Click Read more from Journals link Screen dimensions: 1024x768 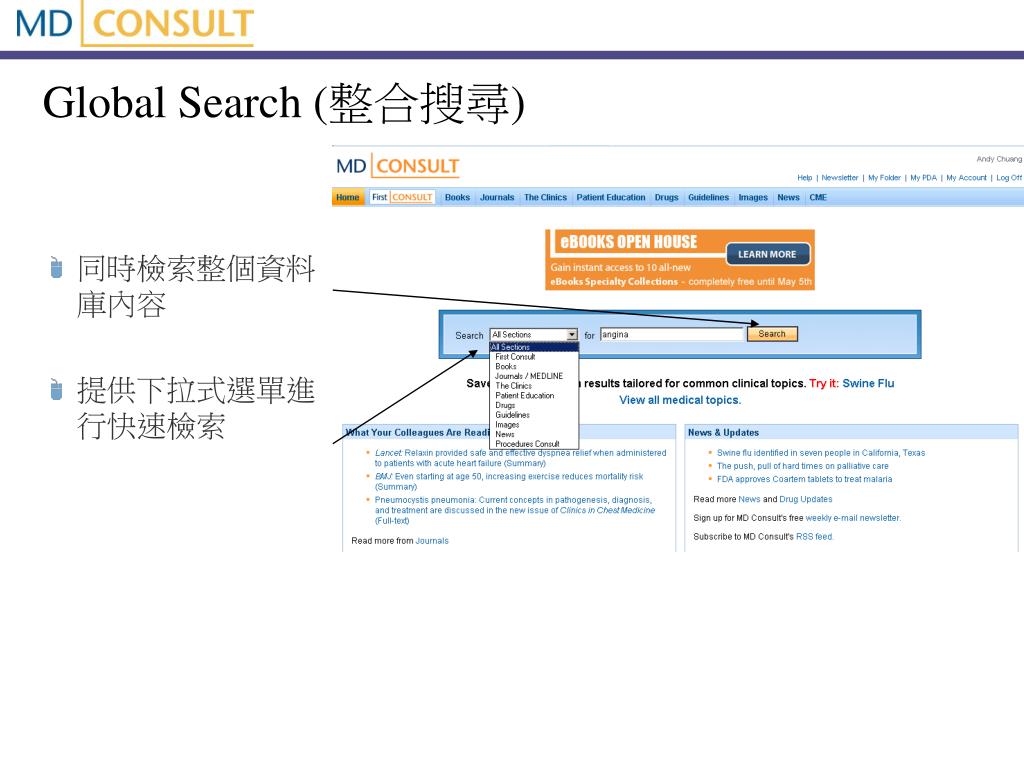point(432,541)
